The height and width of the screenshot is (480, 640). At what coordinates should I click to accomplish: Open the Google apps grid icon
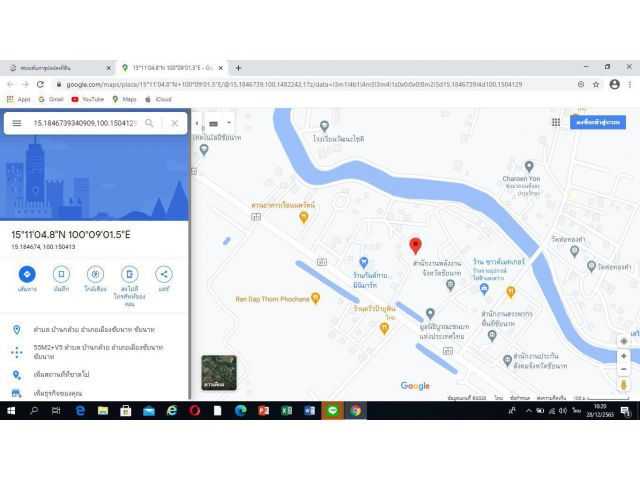pos(556,122)
